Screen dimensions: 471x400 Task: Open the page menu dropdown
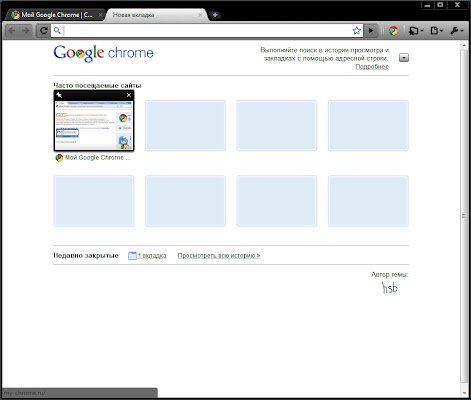point(437,31)
